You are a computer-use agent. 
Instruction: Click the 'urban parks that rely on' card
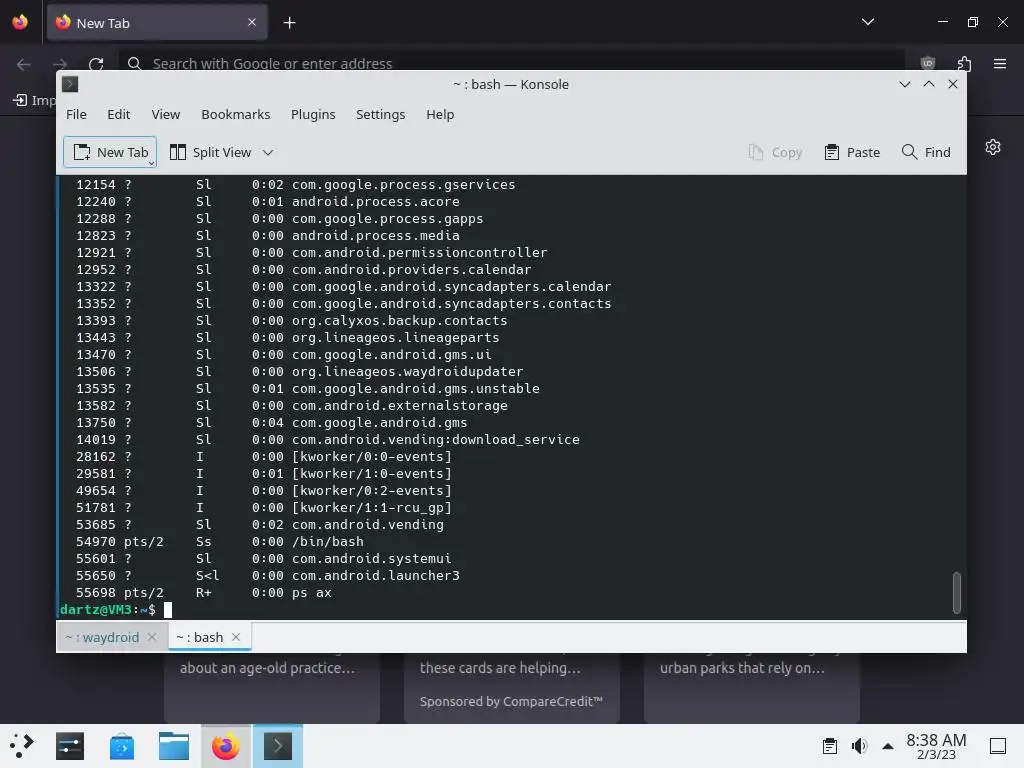pyautogui.click(x=752, y=687)
